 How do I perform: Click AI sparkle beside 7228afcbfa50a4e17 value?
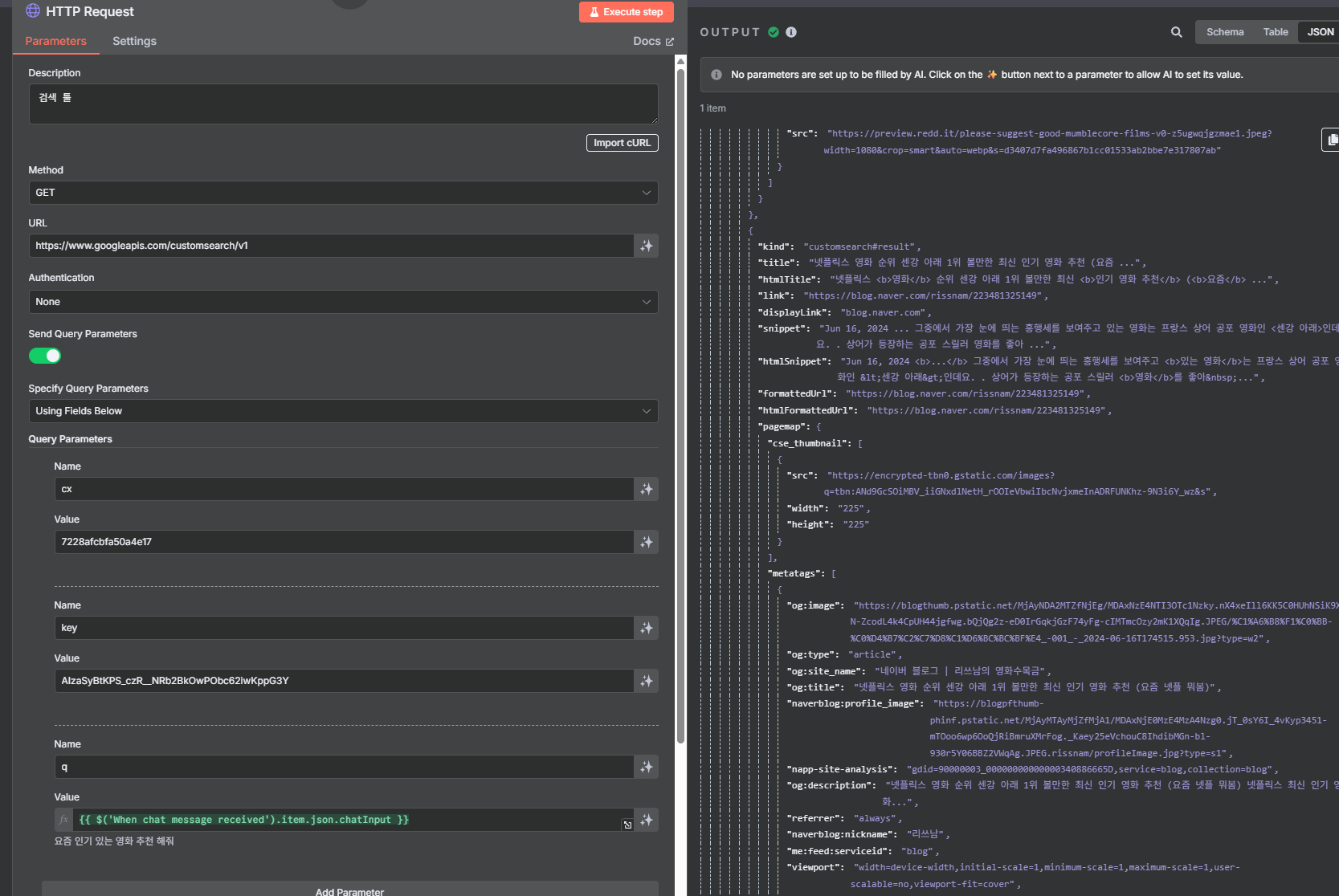[x=647, y=542]
